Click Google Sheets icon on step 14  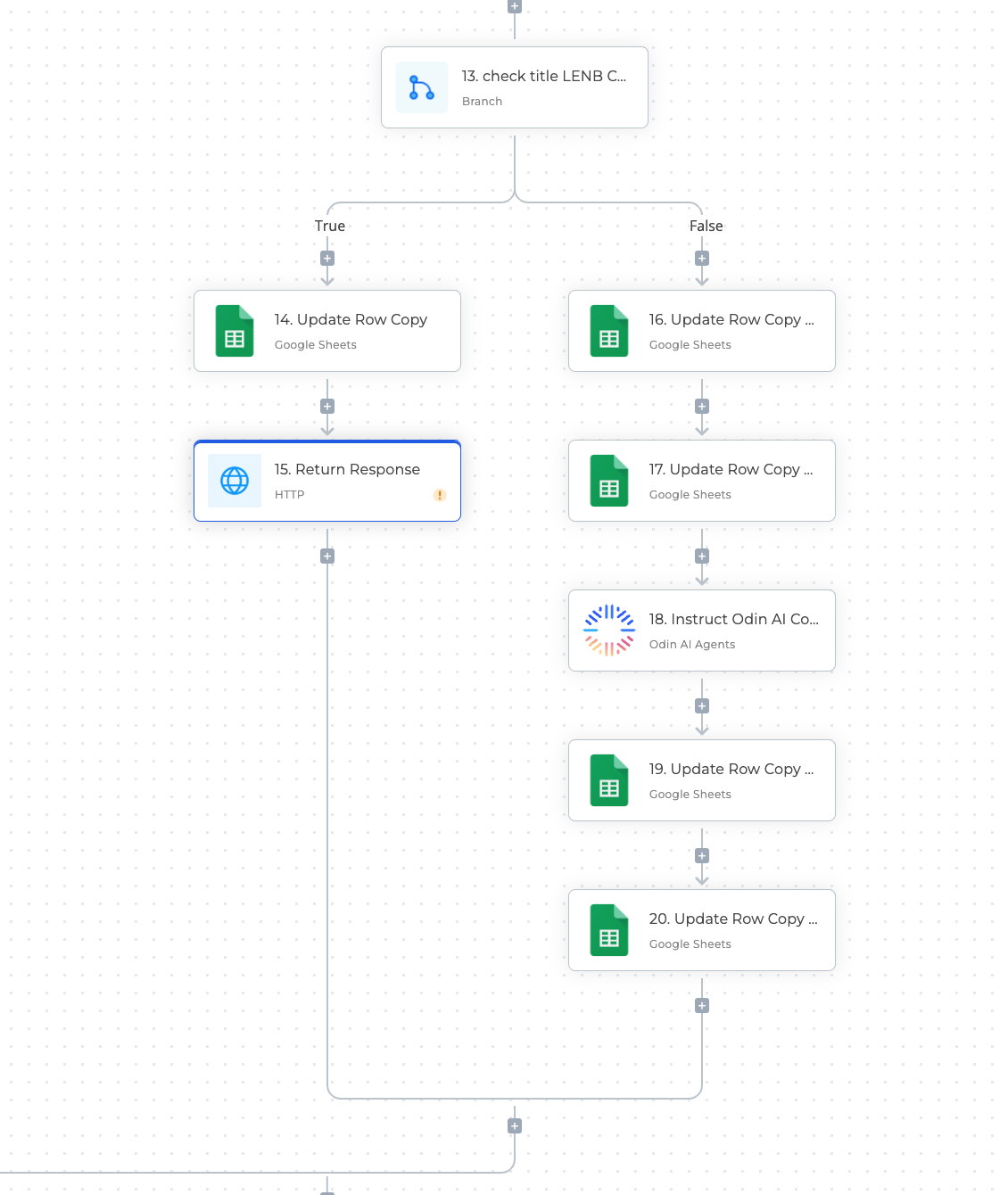pos(235,331)
